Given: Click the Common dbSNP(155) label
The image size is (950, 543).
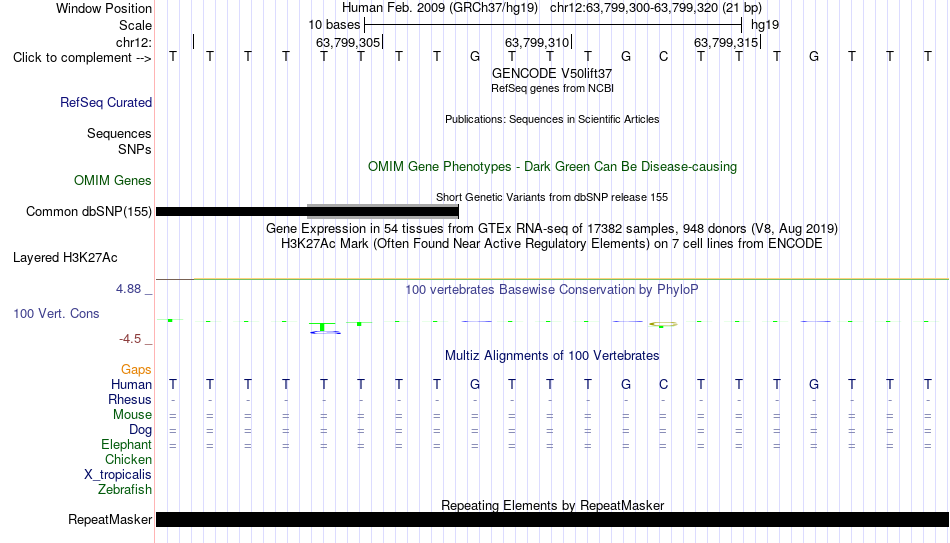Looking at the screenshot, I should click(89, 212).
